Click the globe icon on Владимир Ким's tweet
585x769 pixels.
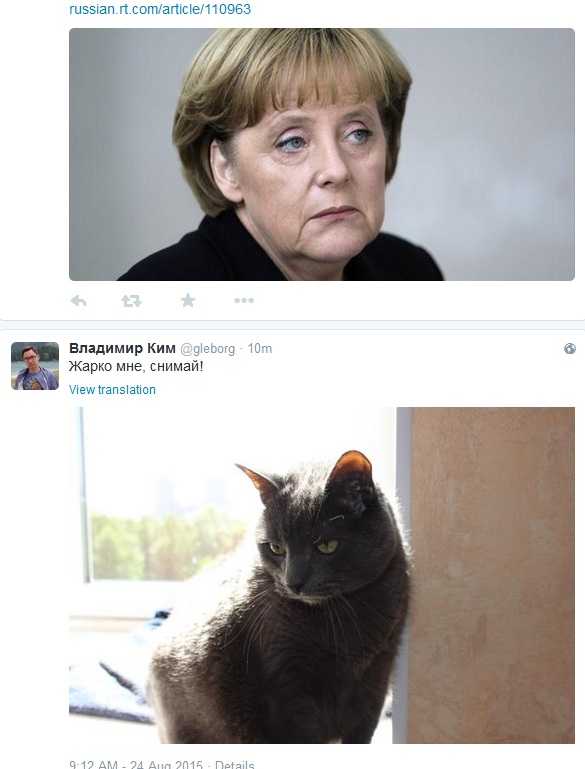[x=570, y=349]
